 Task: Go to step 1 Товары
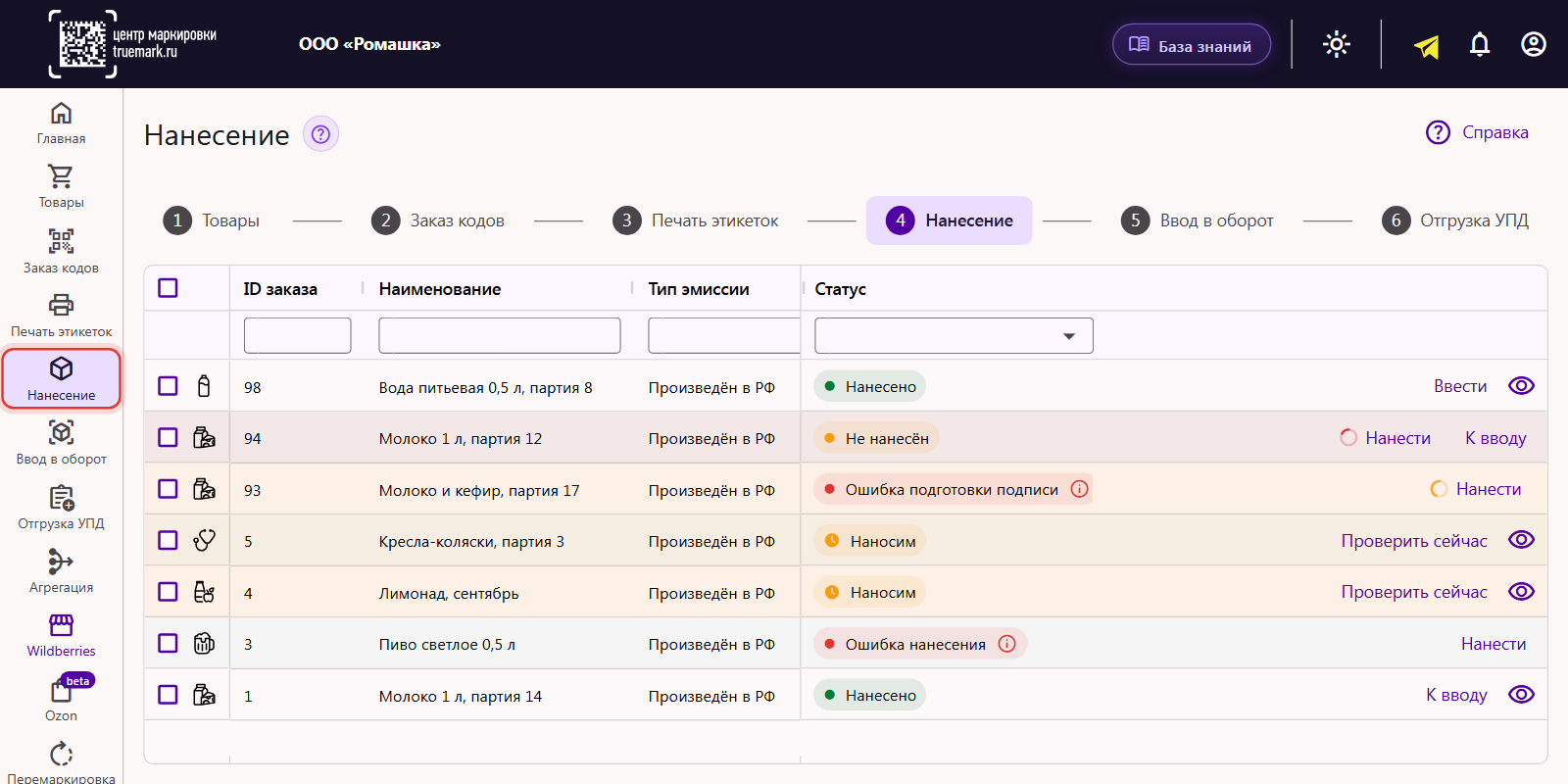pos(212,220)
